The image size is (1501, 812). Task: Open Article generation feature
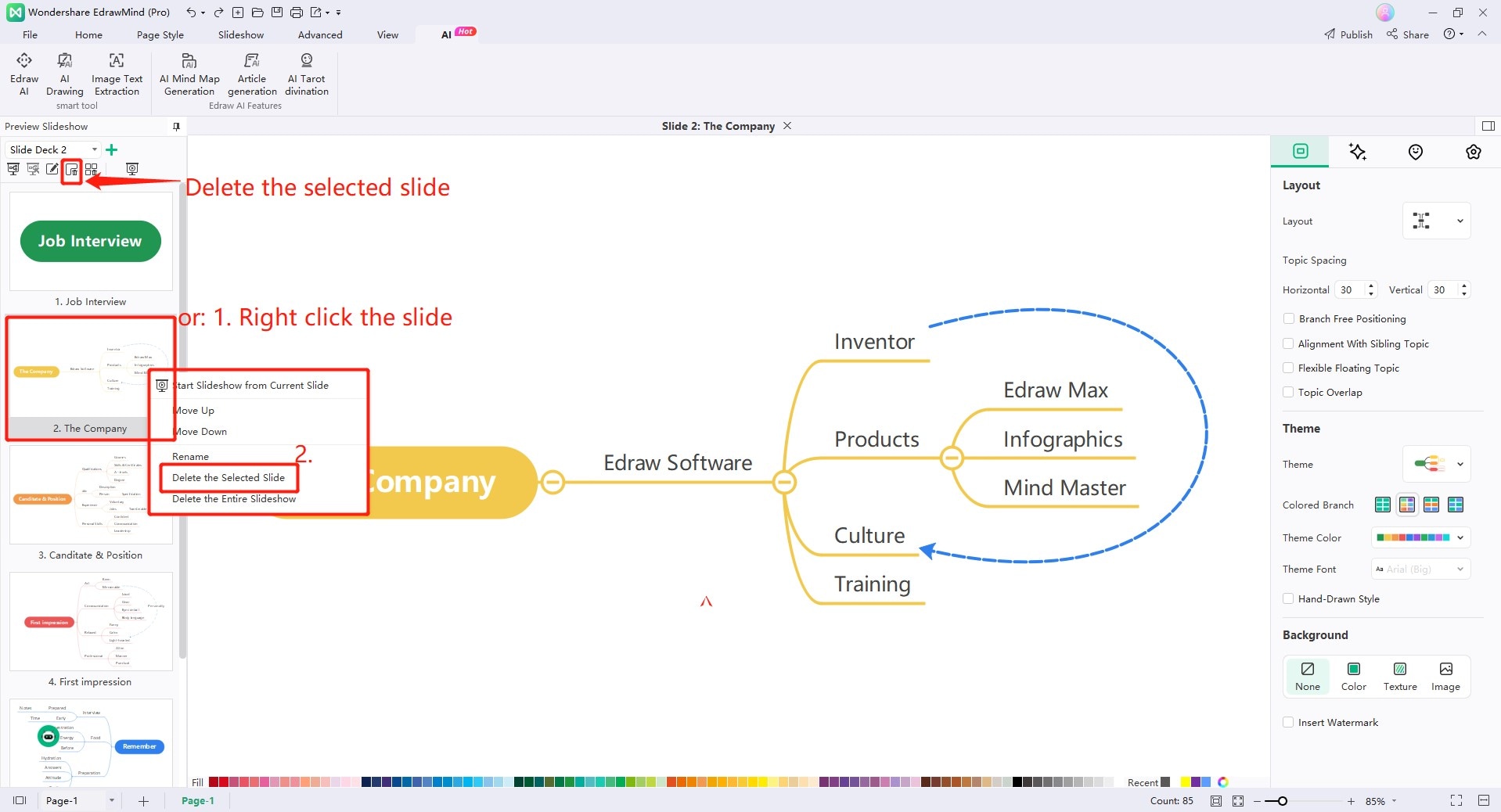252,74
